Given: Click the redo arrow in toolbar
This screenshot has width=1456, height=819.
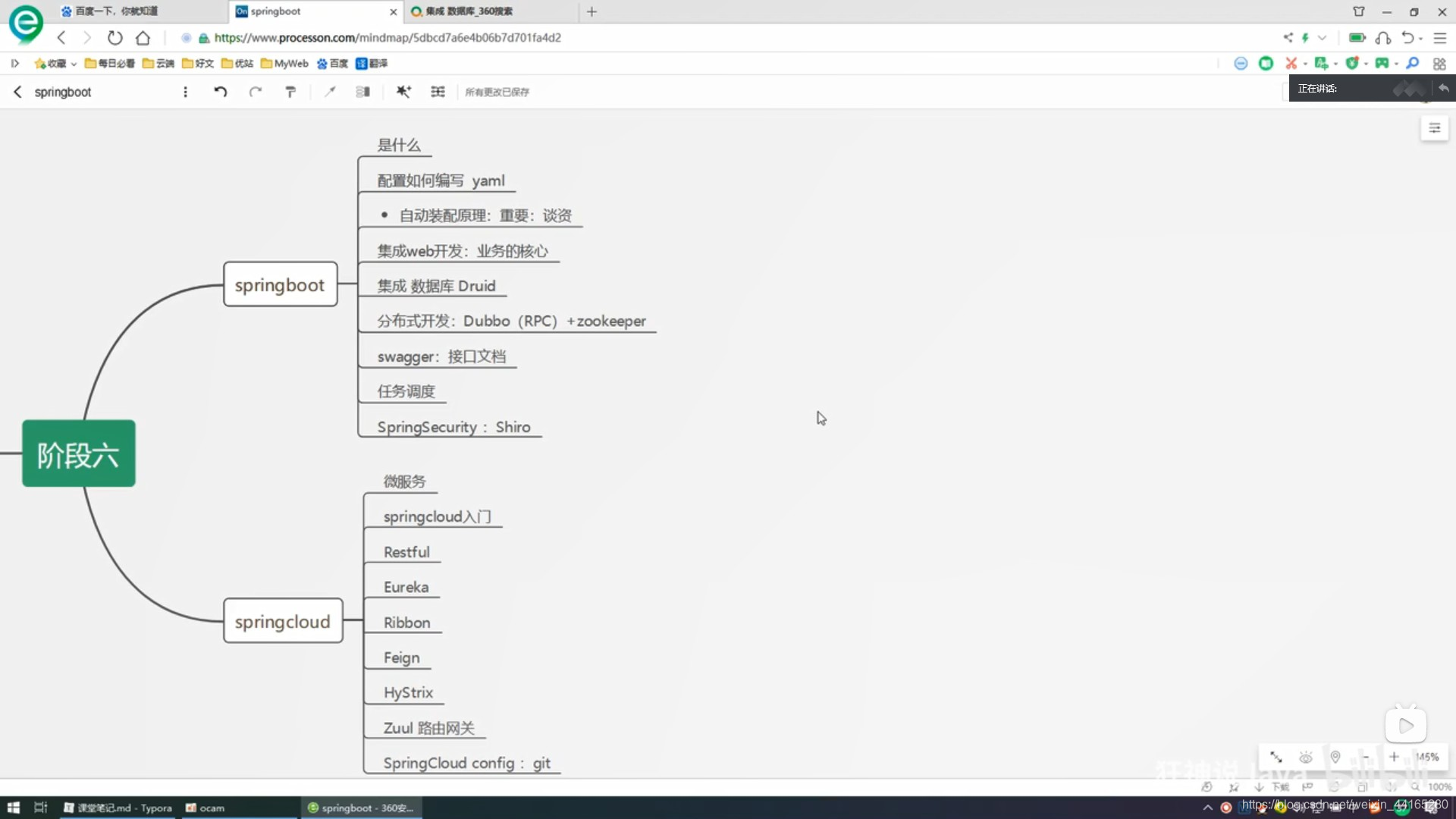Looking at the screenshot, I should click(x=256, y=92).
